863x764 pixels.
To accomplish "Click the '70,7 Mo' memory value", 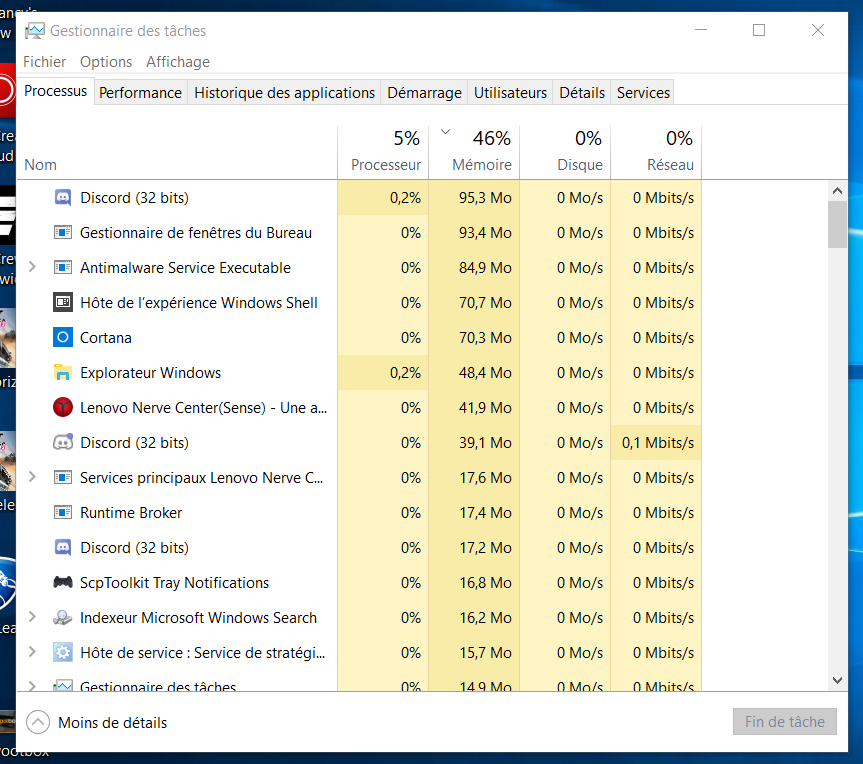I will [x=485, y=302].
